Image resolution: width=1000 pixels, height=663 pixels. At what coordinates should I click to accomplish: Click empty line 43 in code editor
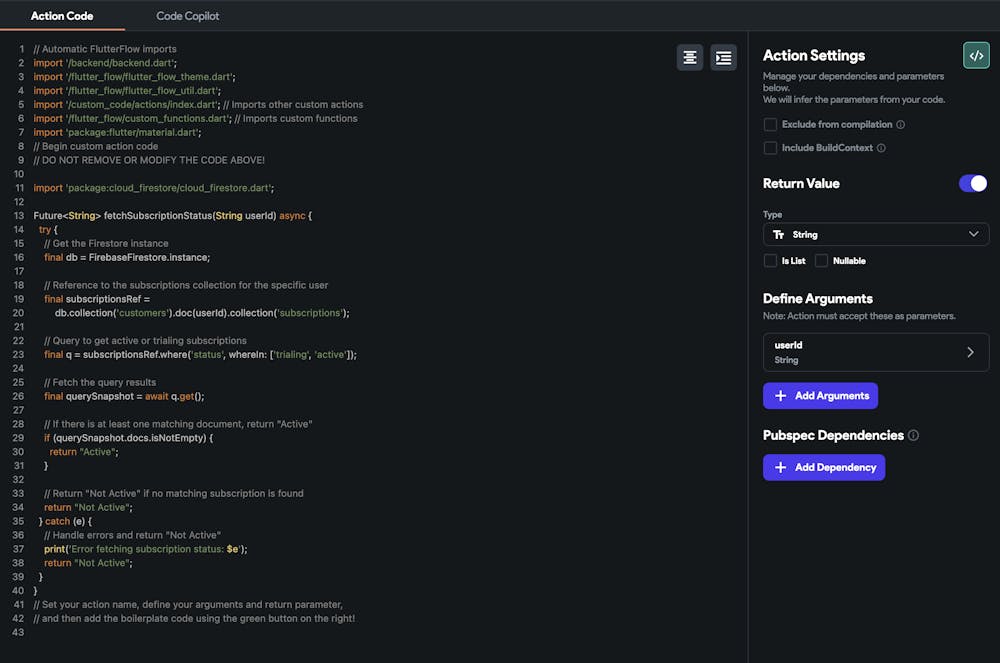click(x=300, y=646)
